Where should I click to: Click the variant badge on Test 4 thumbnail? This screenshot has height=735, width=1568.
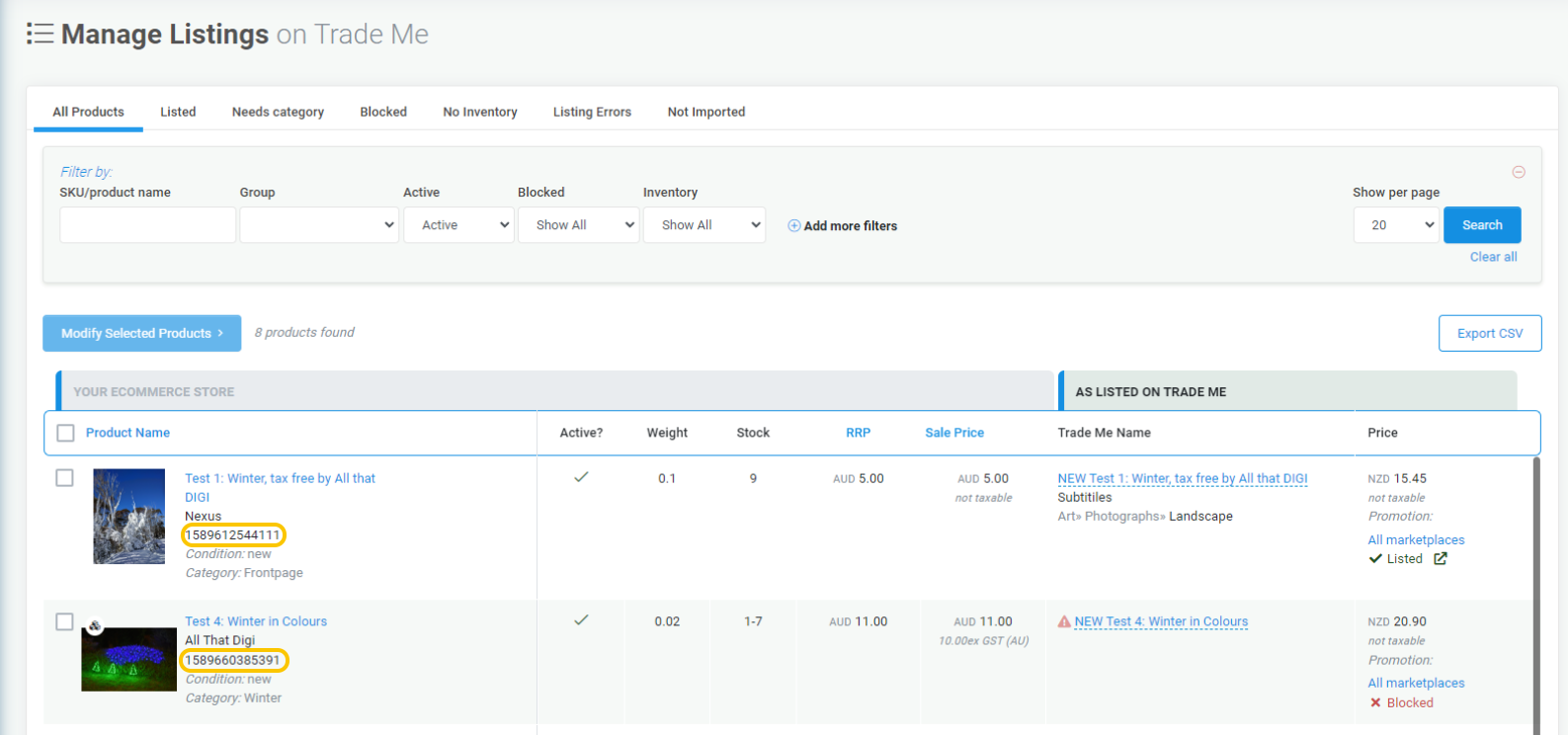[95, 626]
